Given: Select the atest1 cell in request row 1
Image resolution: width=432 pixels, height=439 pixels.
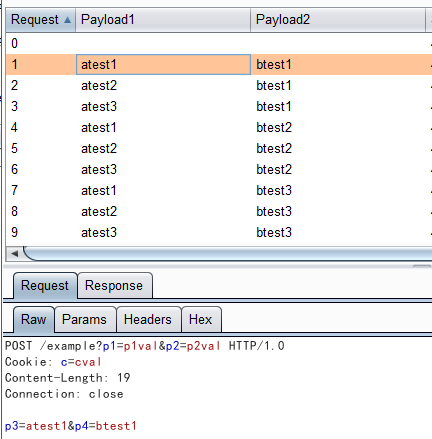Looking at the screenshot, I should click(163, 64).
